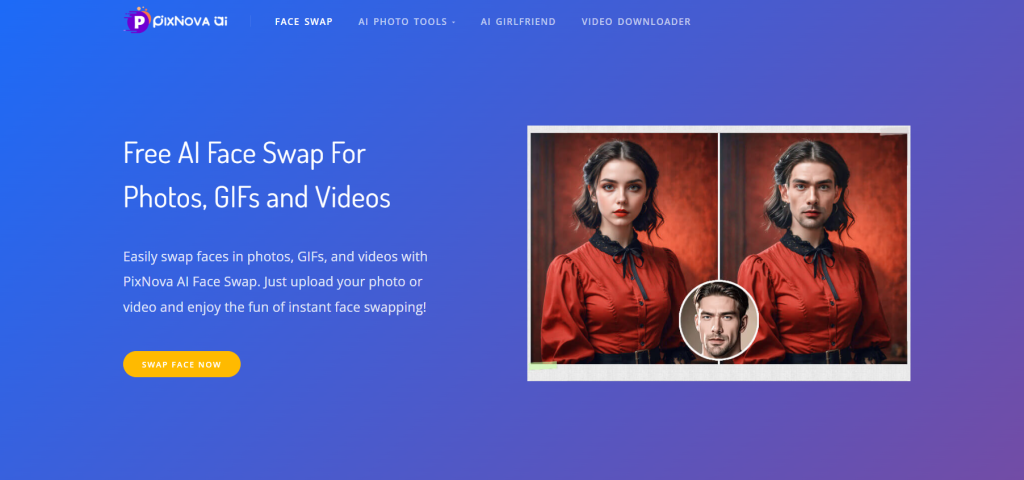
Task: Click the circular male face source thumbnail
Action: pos(718,320)
